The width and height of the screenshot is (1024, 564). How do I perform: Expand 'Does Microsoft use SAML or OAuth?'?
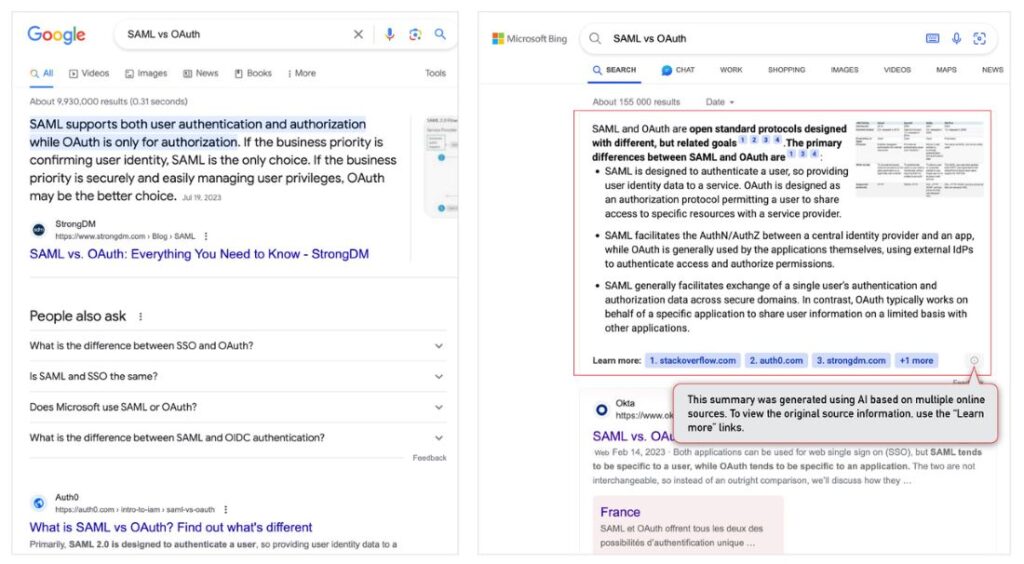pyautogui.click(x=438, y=407)
